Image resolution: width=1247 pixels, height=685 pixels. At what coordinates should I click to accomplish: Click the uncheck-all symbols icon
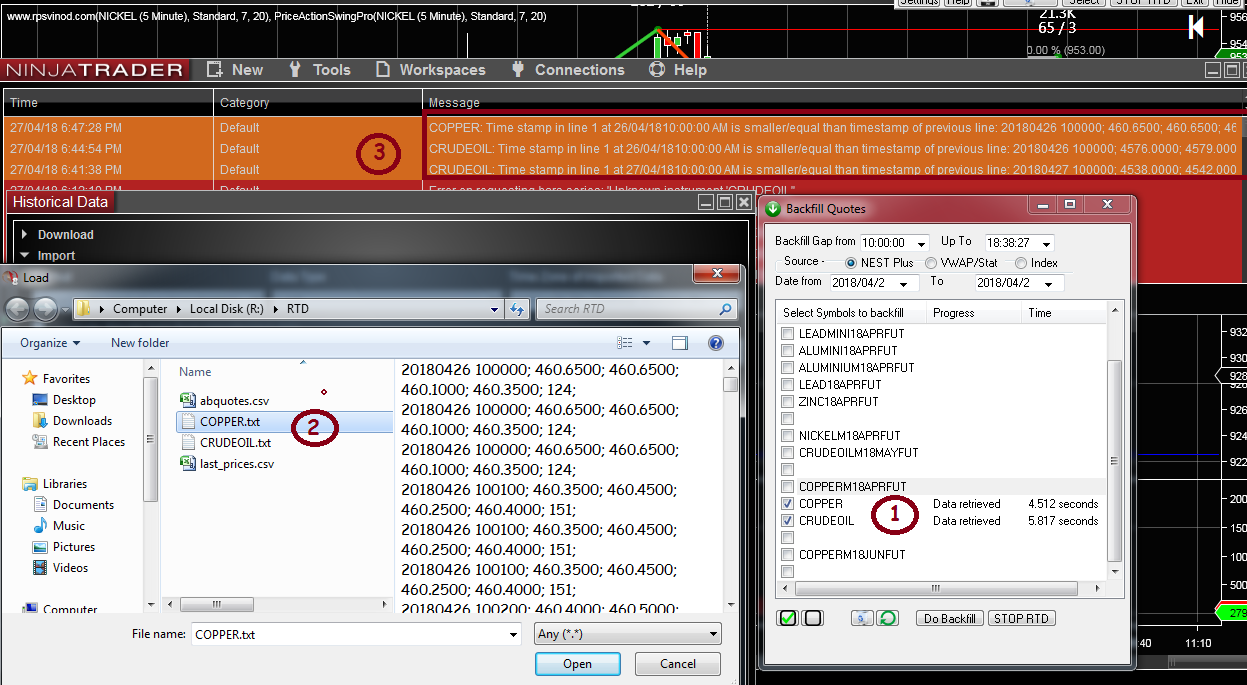813,618
